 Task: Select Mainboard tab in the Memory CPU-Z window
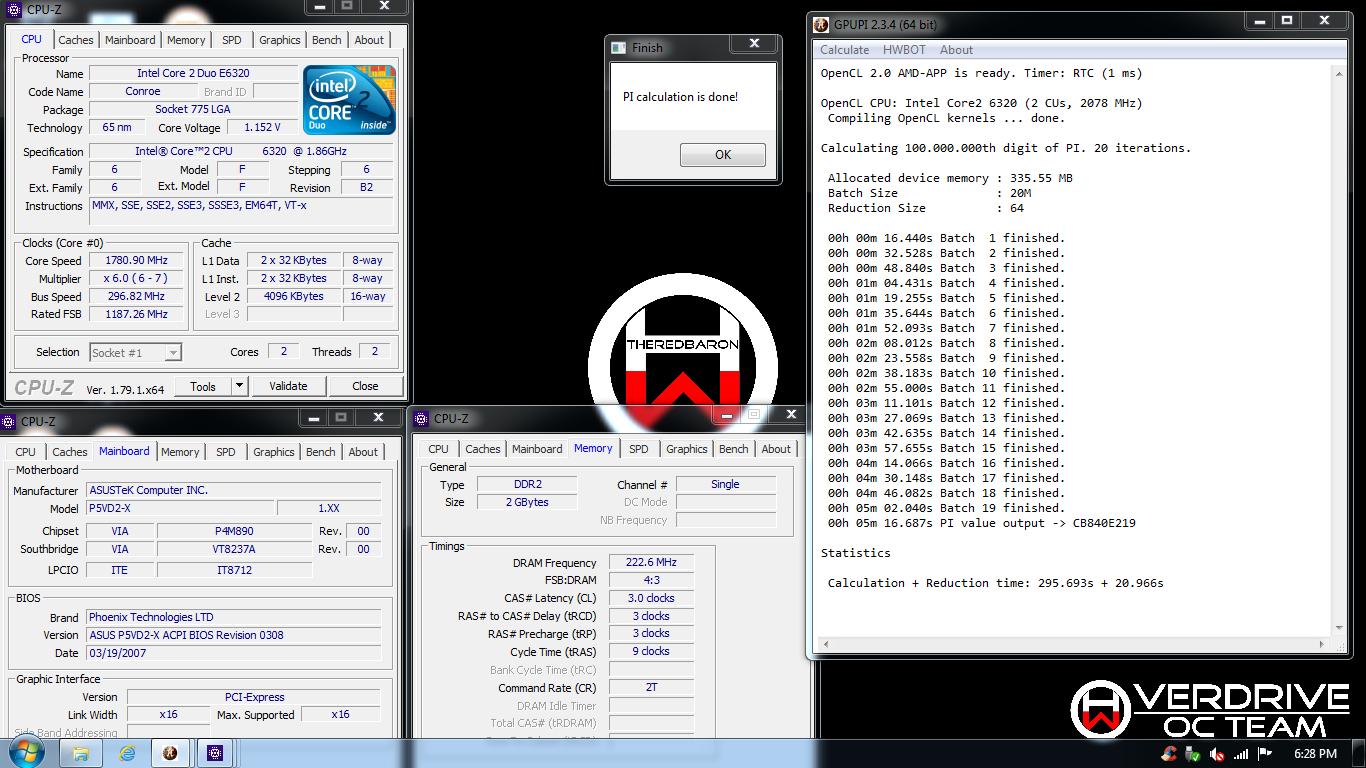(537, 449)
